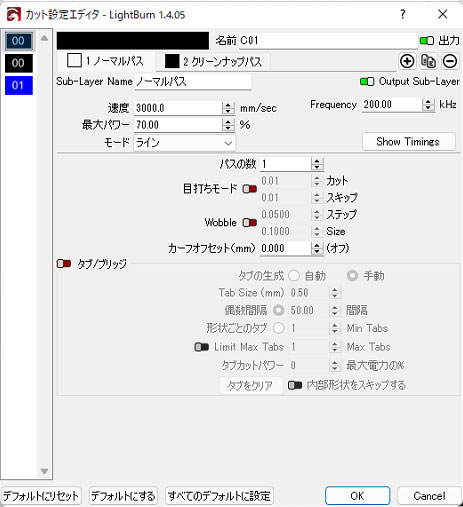463x507 pixels.
Task: Select the blue 01 layer entry
Action: tap(19, 85)
